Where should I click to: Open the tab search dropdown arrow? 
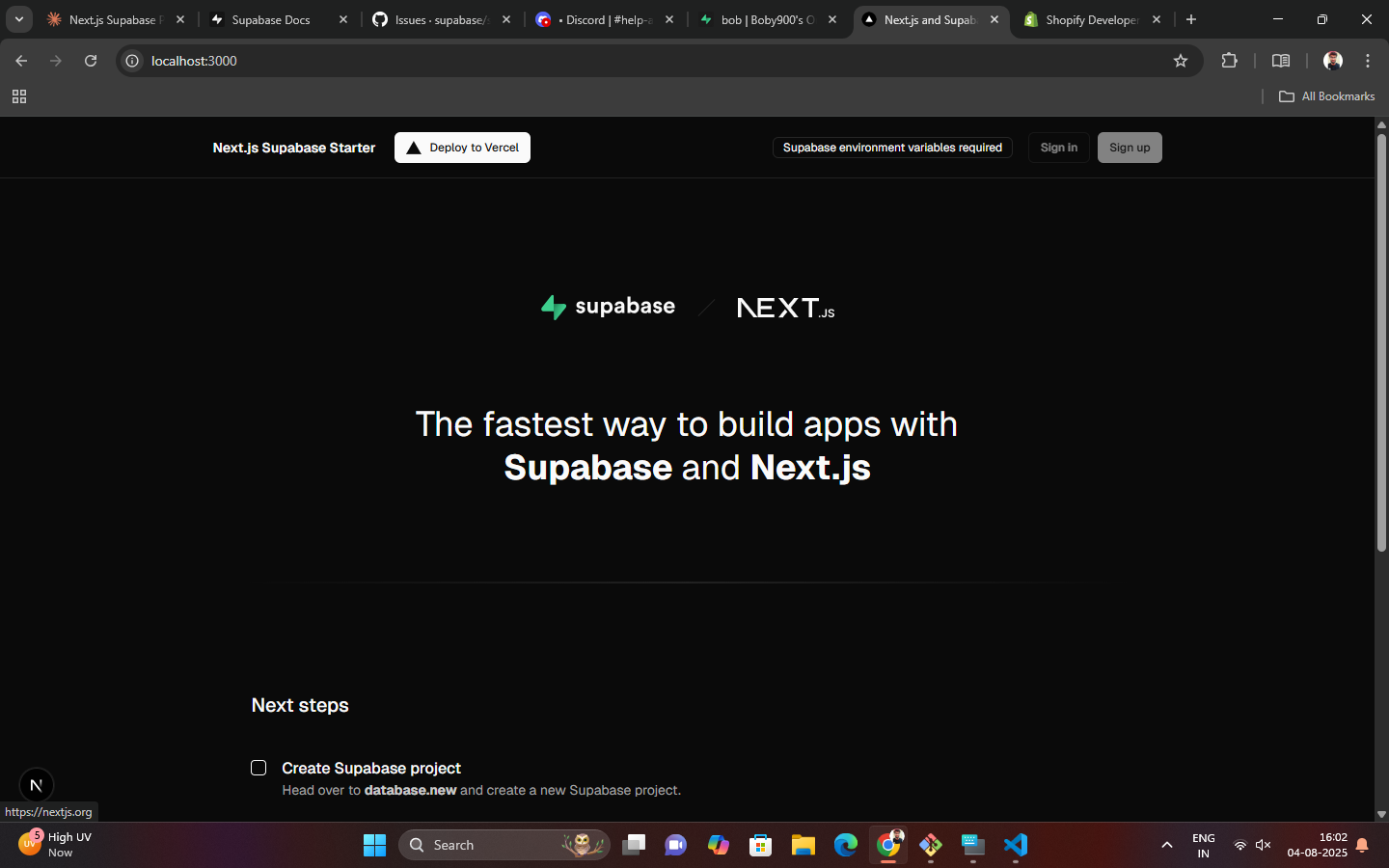coord(18,19)
